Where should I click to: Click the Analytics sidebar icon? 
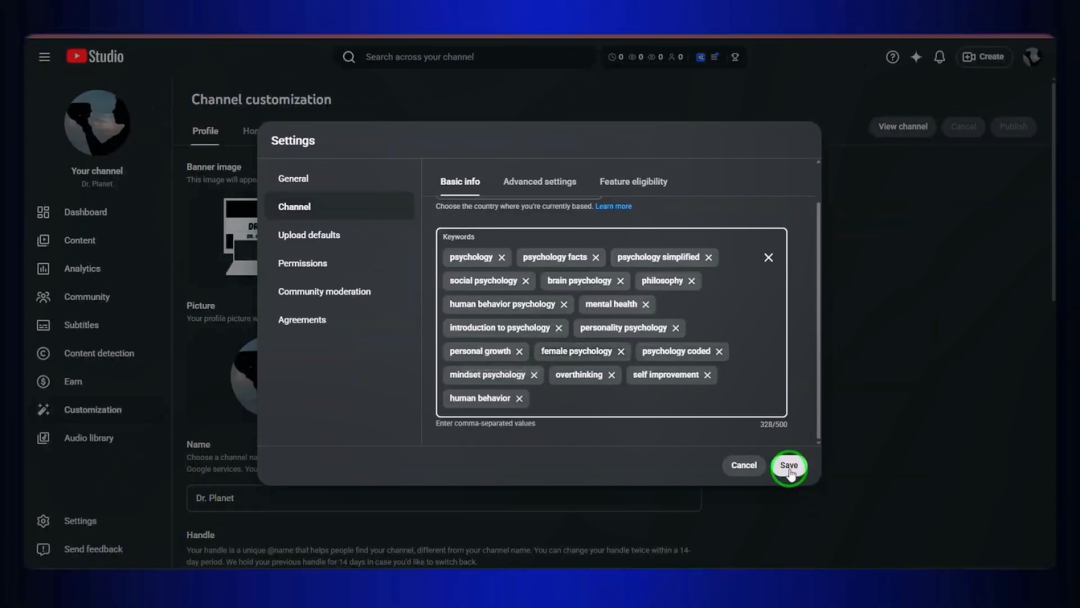pyautogui.click(x=43, y=269)
